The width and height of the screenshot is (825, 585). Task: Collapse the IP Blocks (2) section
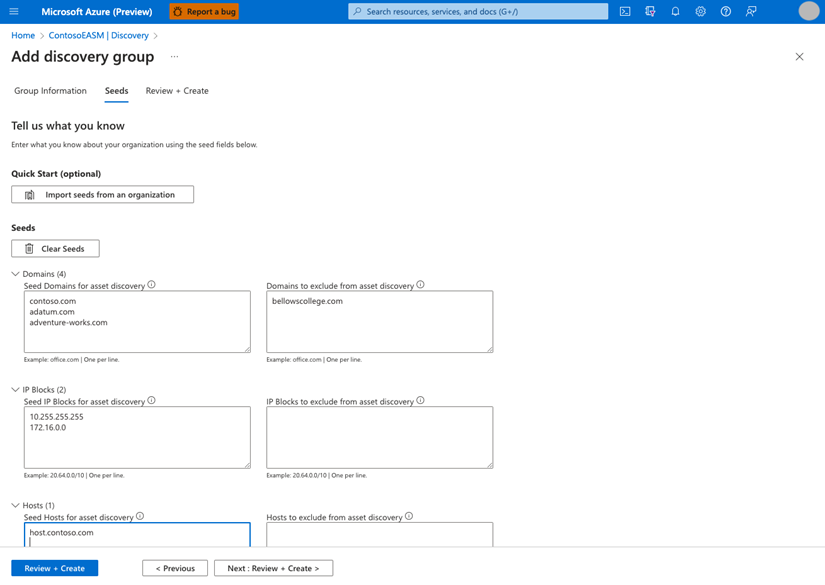pyautogui.click(x=13, y=389)
